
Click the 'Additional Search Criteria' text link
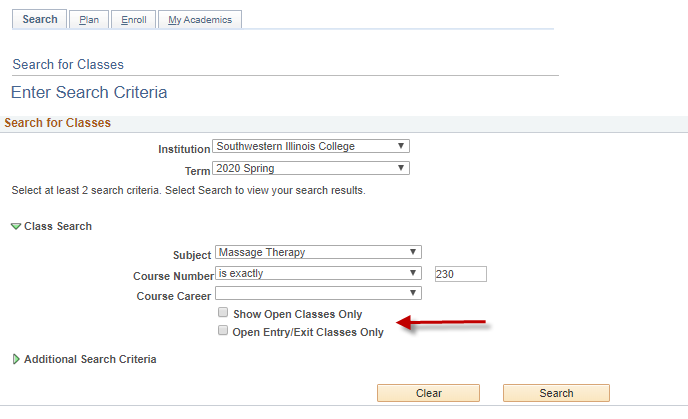tap(90, 359)
